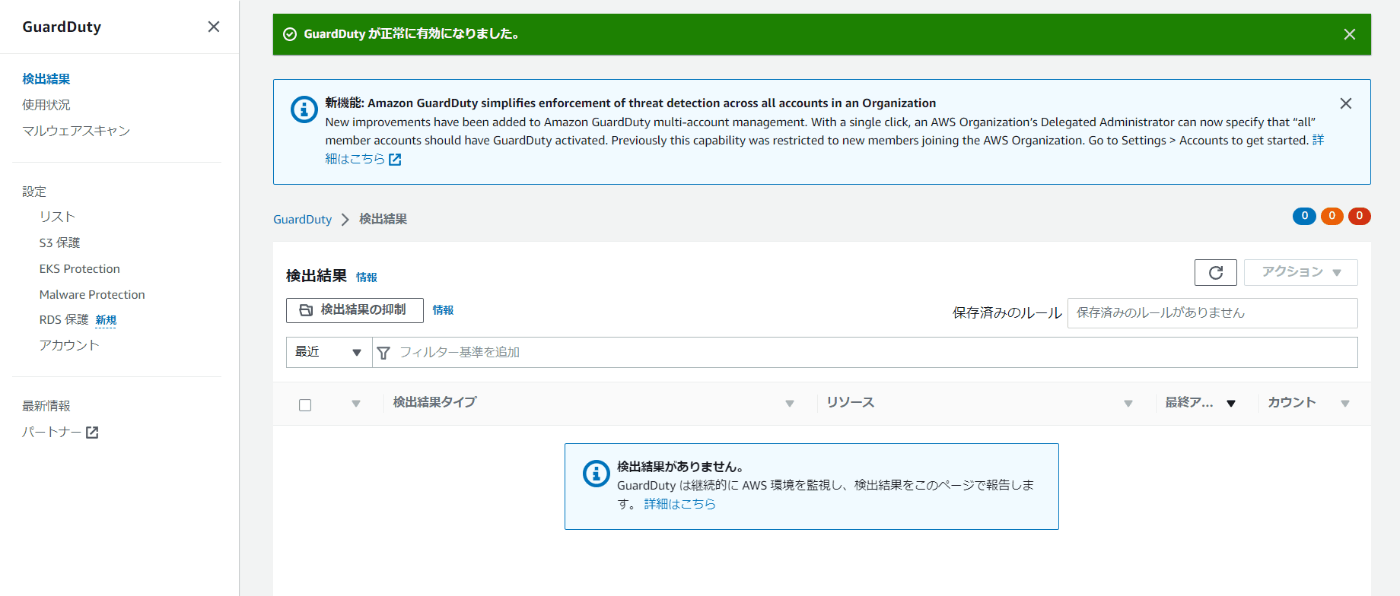Open アカウント settings
The height and width of the screenshot is (596, 1400).
(x=69, y=345)
